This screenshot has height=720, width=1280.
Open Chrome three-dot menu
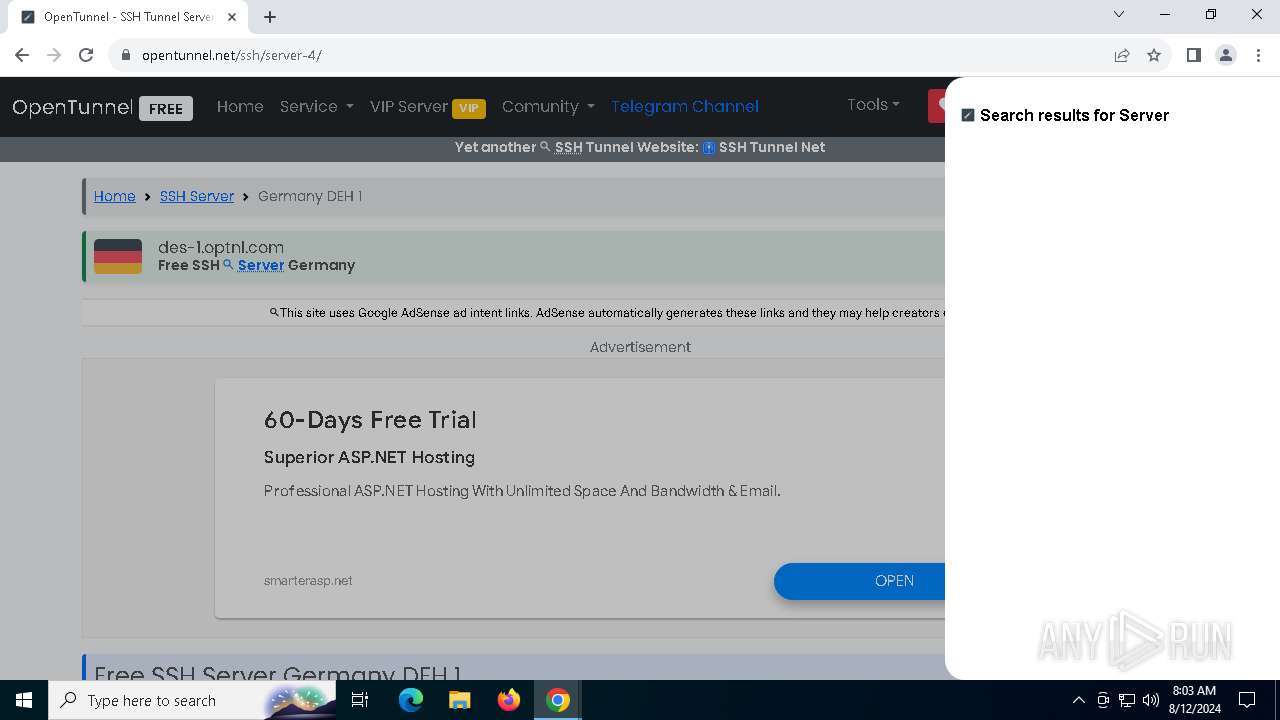click(x=1258, y=55)
